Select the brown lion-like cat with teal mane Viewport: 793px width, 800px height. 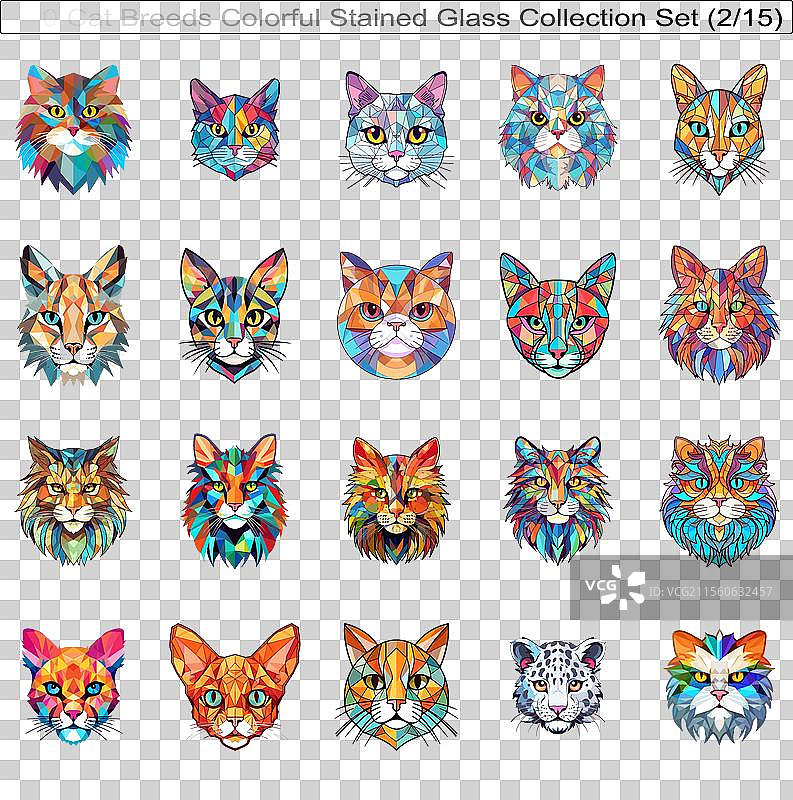click(73, 501)
